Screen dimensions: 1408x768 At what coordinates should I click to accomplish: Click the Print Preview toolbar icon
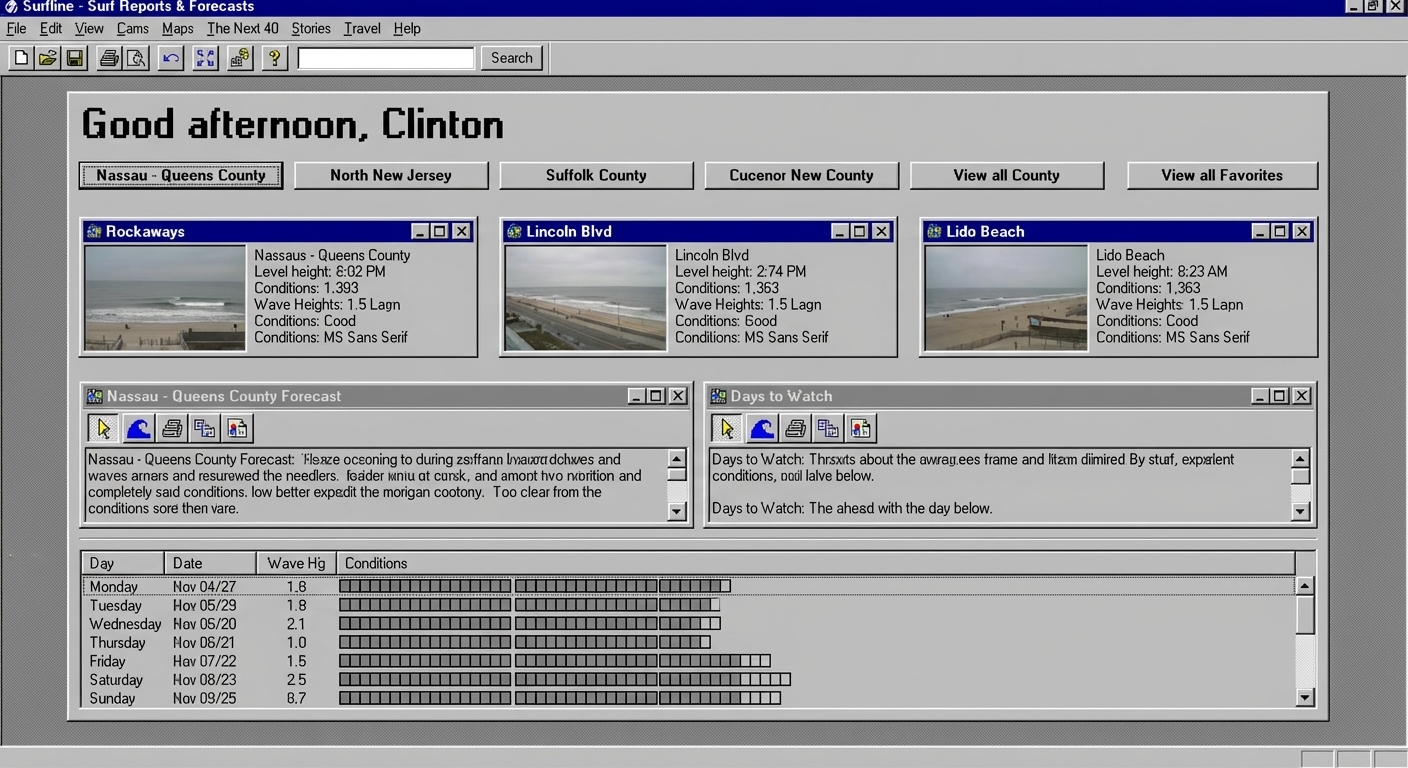coord(137,58)
